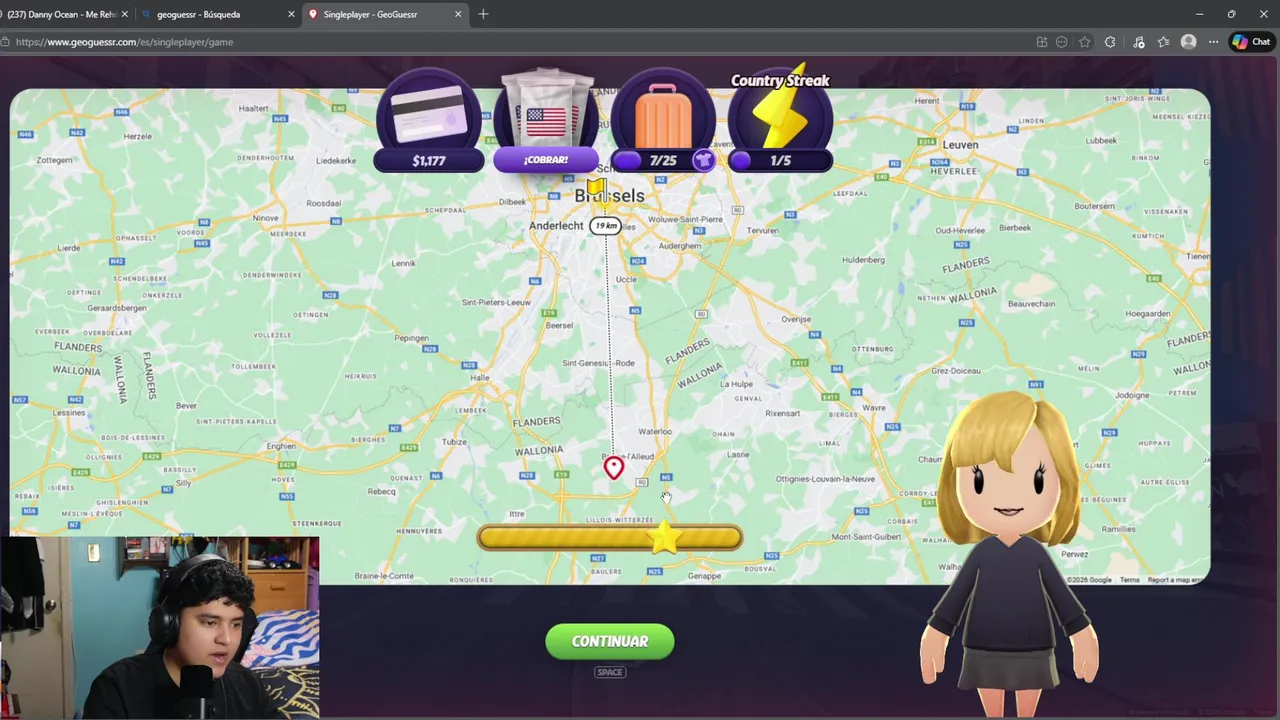Click the media music control icon
Screen dimensions: 1280x720
coord(1138,42)
